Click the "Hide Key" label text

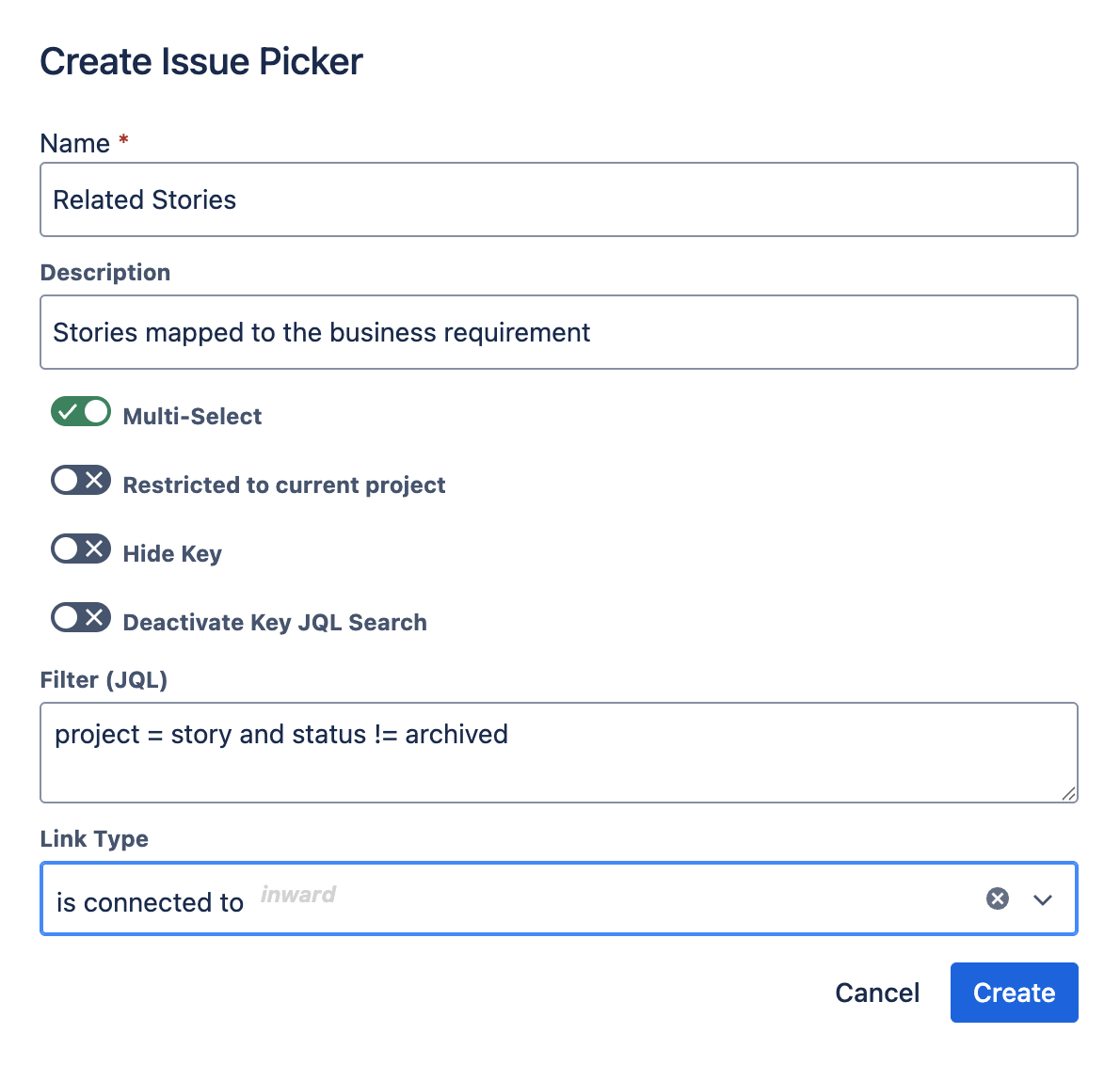[x=172, y=553]
